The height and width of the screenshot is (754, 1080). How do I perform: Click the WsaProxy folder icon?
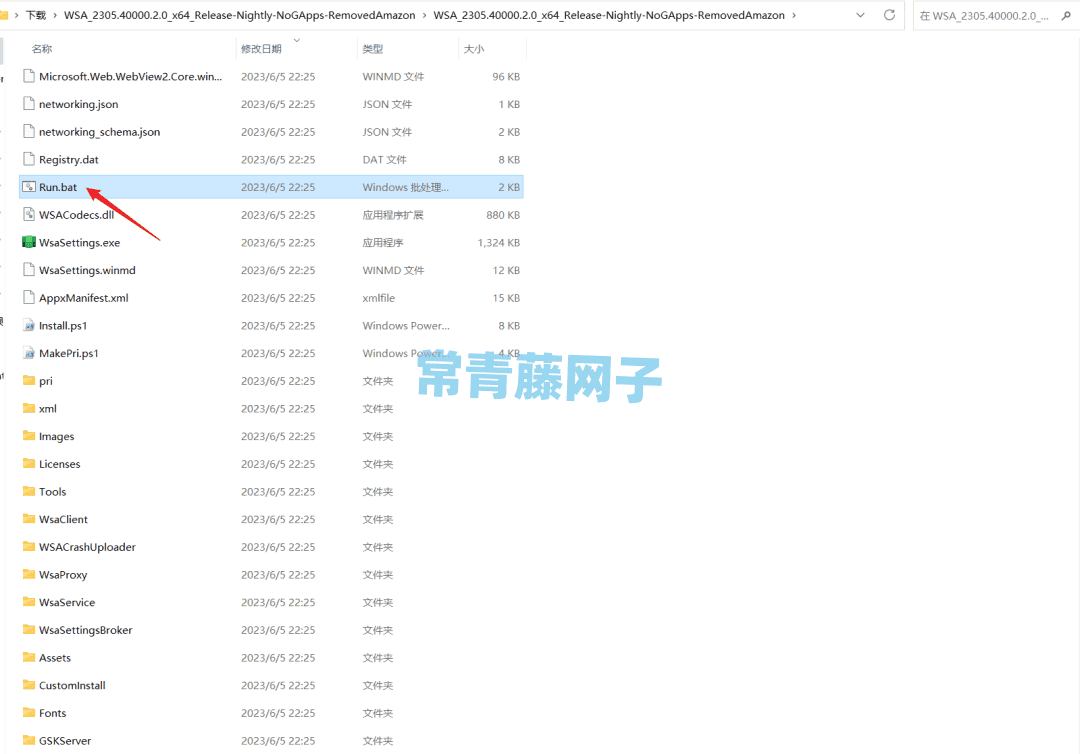tap(29, 574)
